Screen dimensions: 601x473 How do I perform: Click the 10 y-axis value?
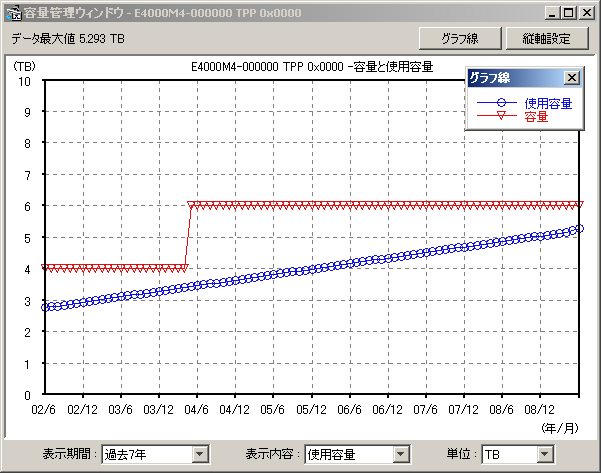coord(25,81)
